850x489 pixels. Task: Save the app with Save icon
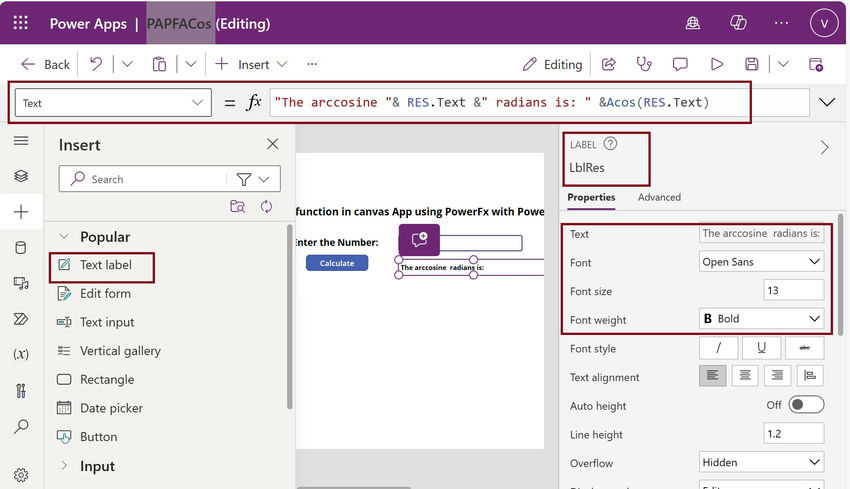(x=751, y=64)
